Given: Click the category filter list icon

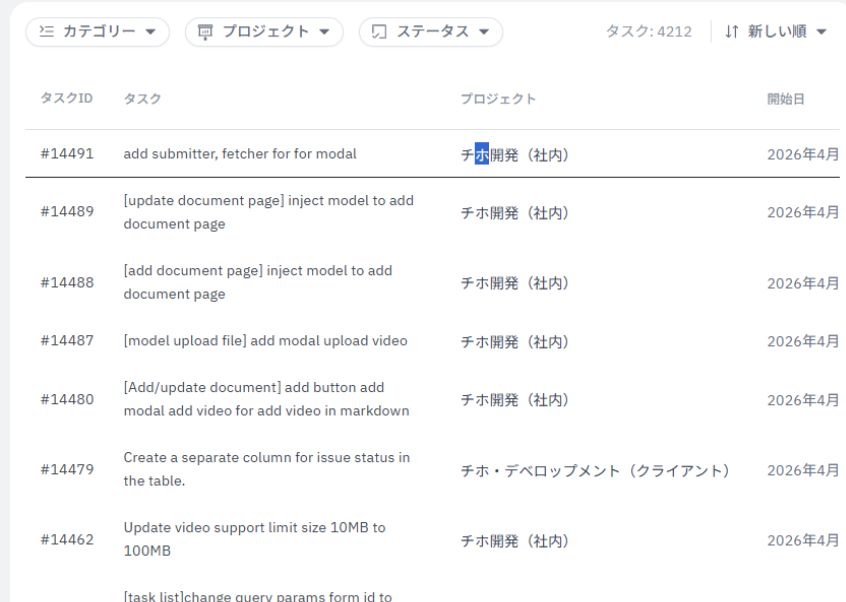Looking at the screenshot, I should 46,32.
